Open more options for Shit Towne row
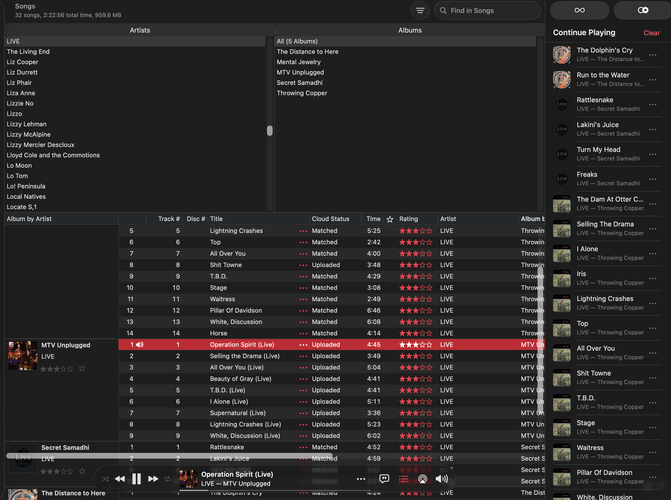Screen dimensions: 671x500 (x=303, y=265)
